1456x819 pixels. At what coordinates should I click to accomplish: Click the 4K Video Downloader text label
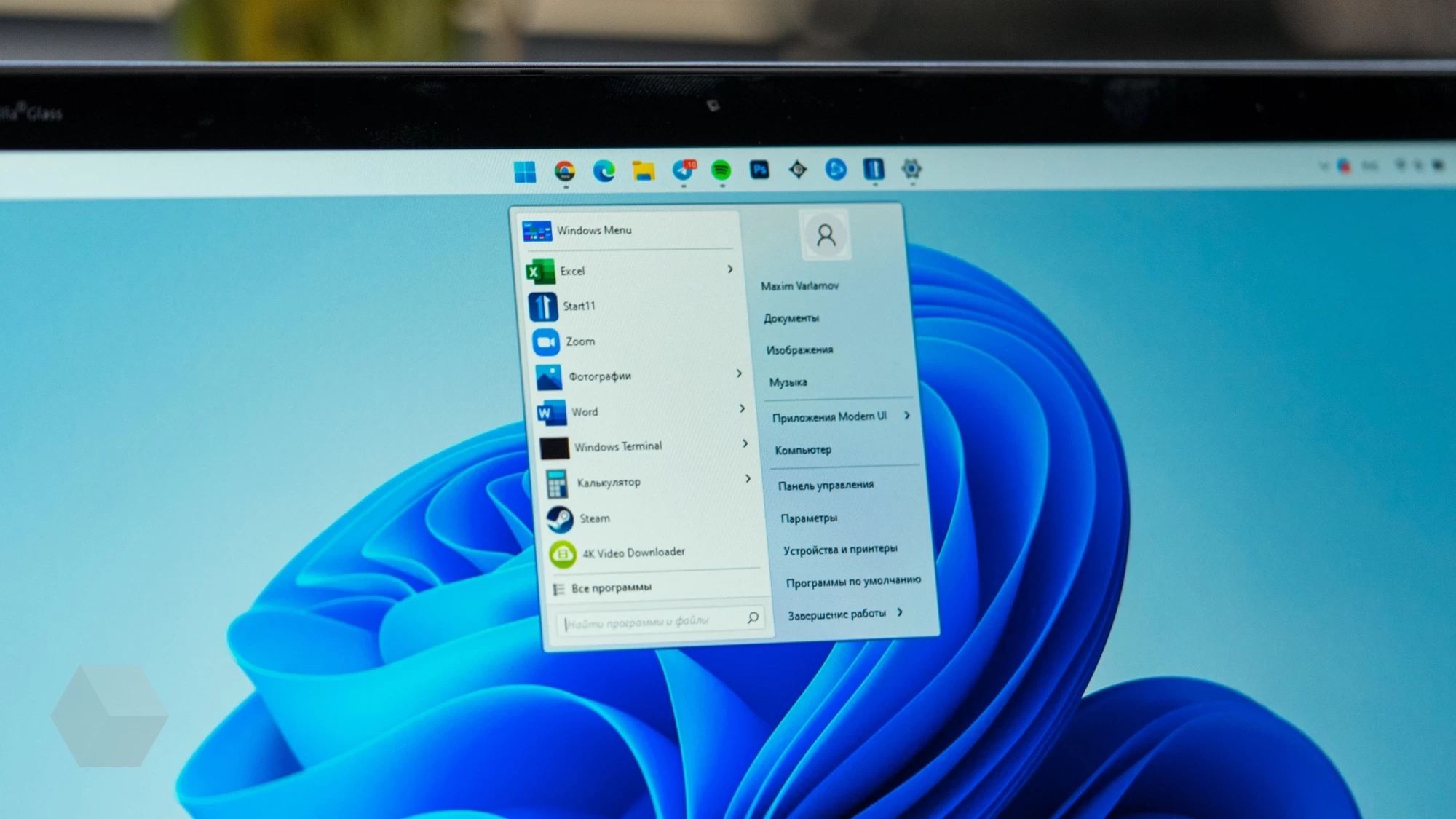point(633,553)
